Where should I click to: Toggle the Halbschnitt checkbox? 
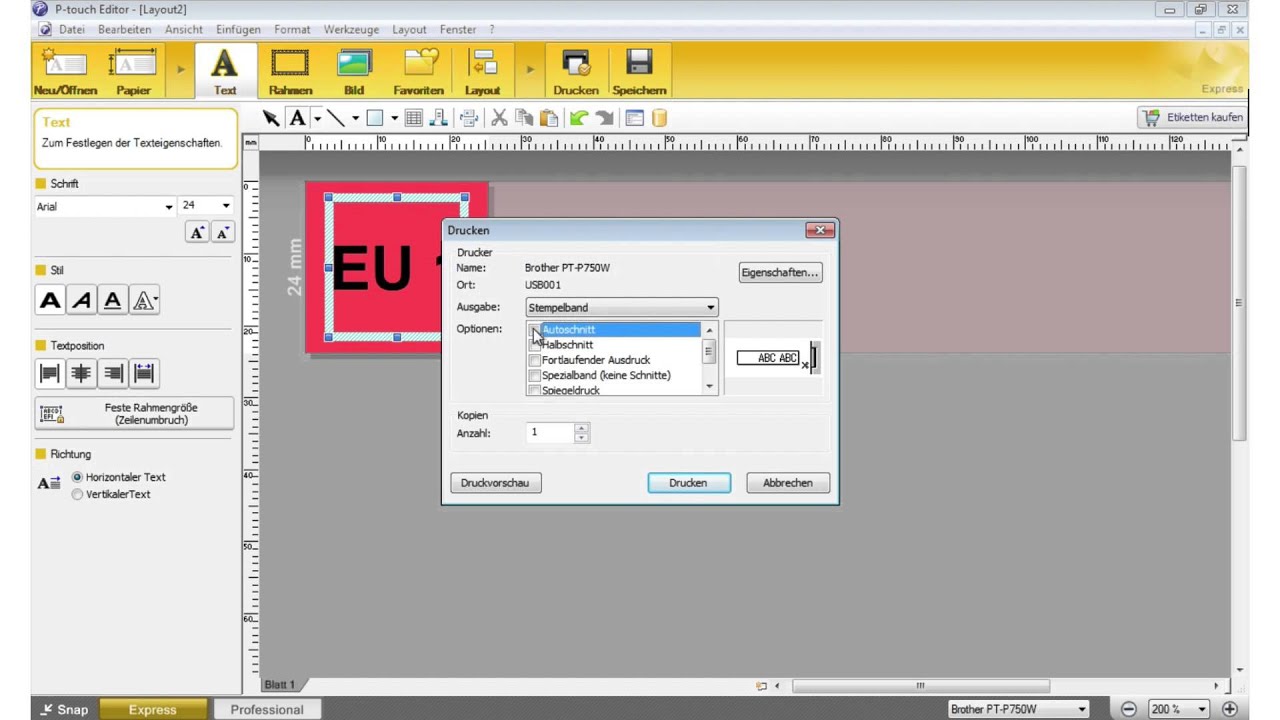point(535,345)
